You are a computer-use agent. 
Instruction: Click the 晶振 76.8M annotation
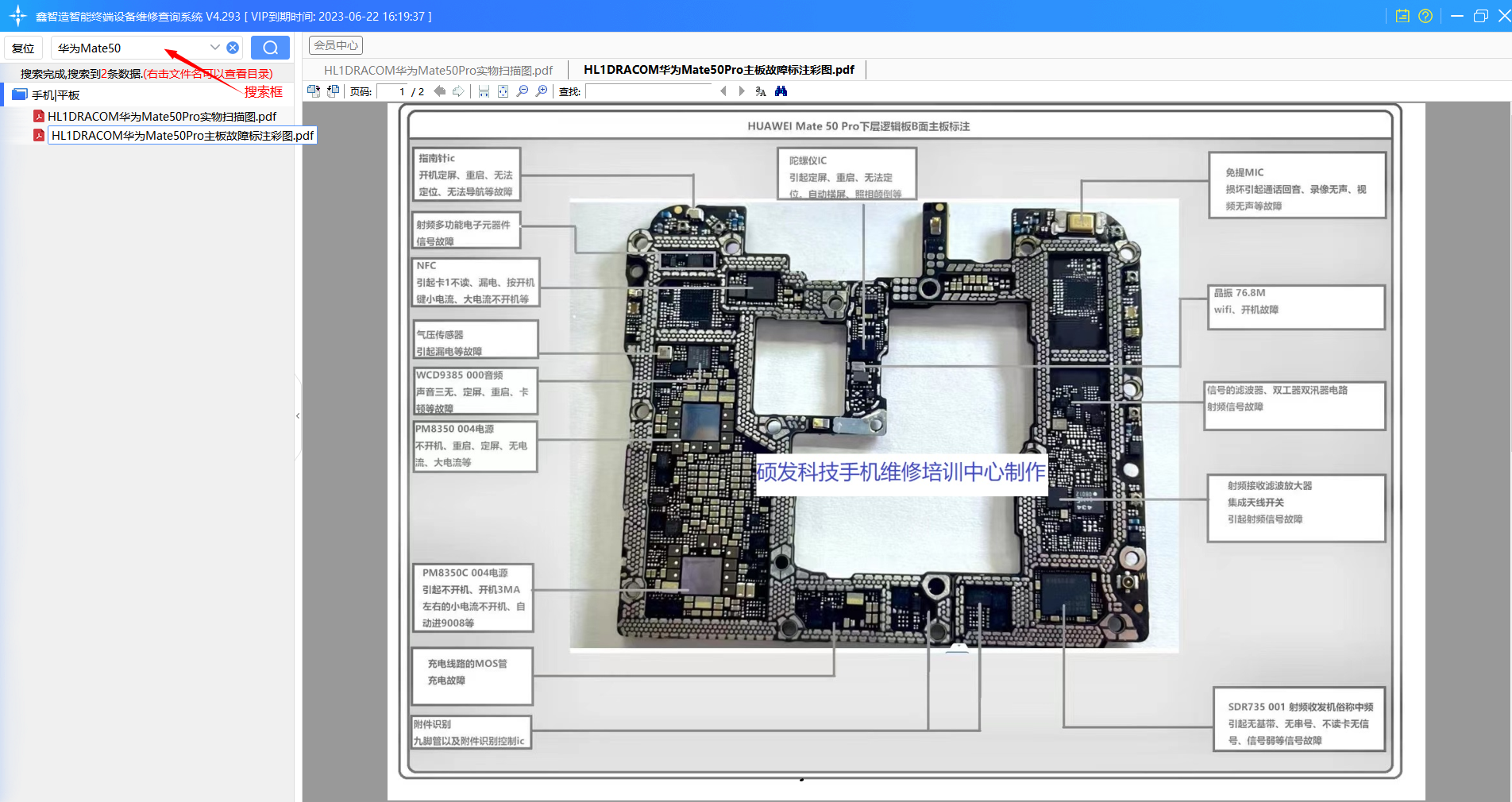(x=1296, y=307)
